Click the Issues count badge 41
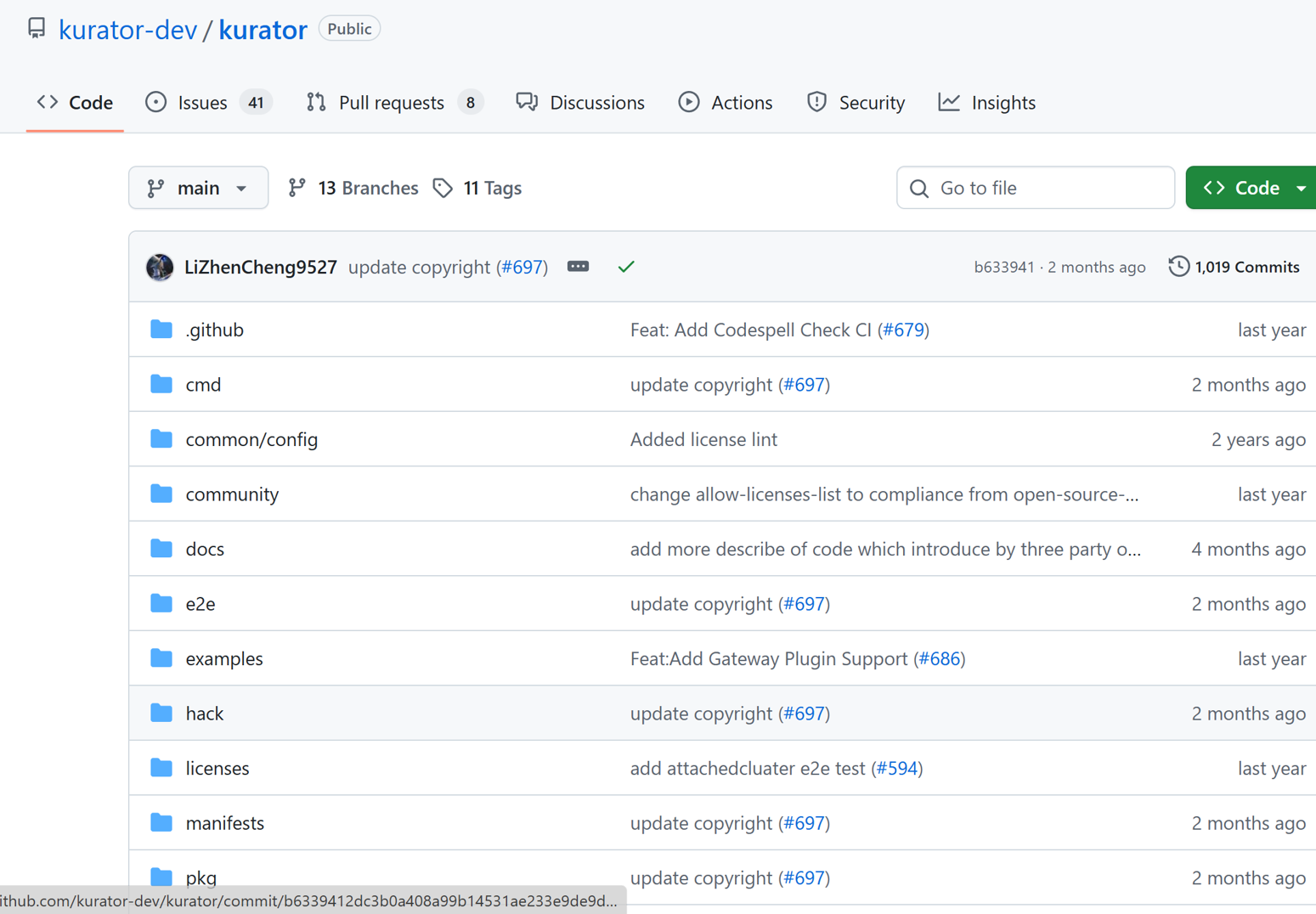This screenshot has width=1316, height=914. click(256, 103)
